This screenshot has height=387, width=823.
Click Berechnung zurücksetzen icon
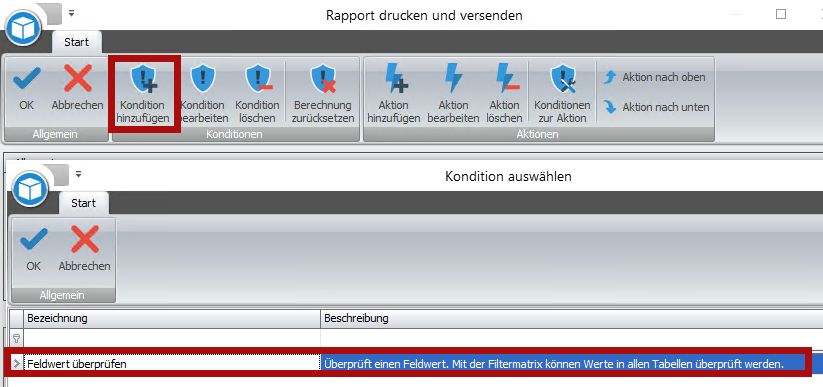click(x=324, y=79)
